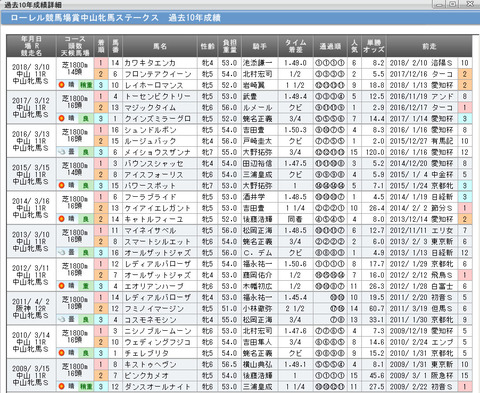This screenshot has width=480, height=393.
Task: Click the date cell 2018/ 3/10
Action: [x=31, y=67]
